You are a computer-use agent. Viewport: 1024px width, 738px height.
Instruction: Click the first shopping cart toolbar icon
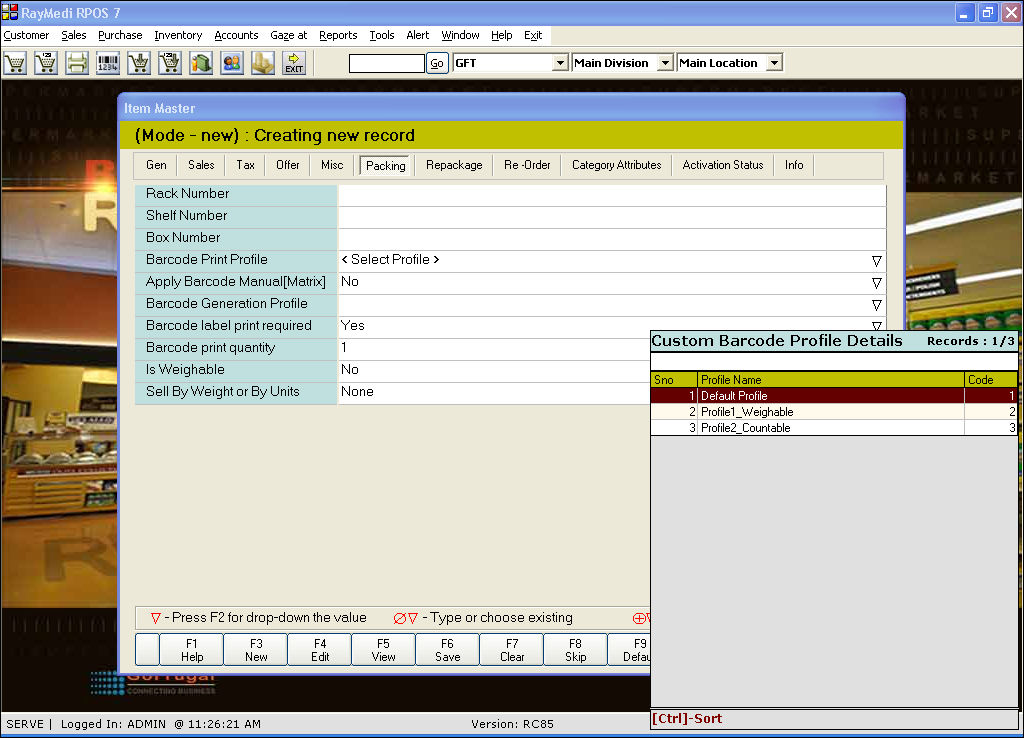pos(15,63)
